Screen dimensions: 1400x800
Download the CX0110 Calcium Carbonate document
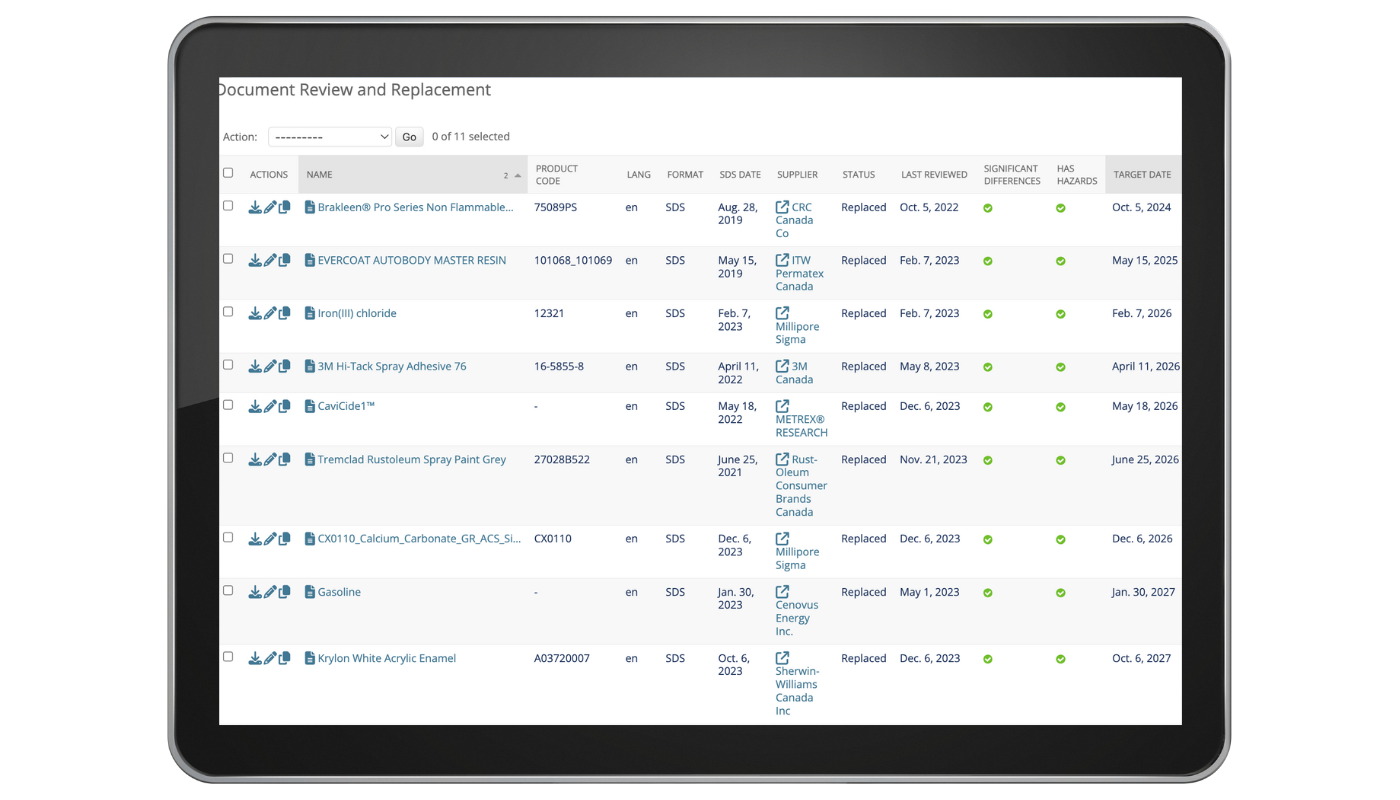(255, 538)
